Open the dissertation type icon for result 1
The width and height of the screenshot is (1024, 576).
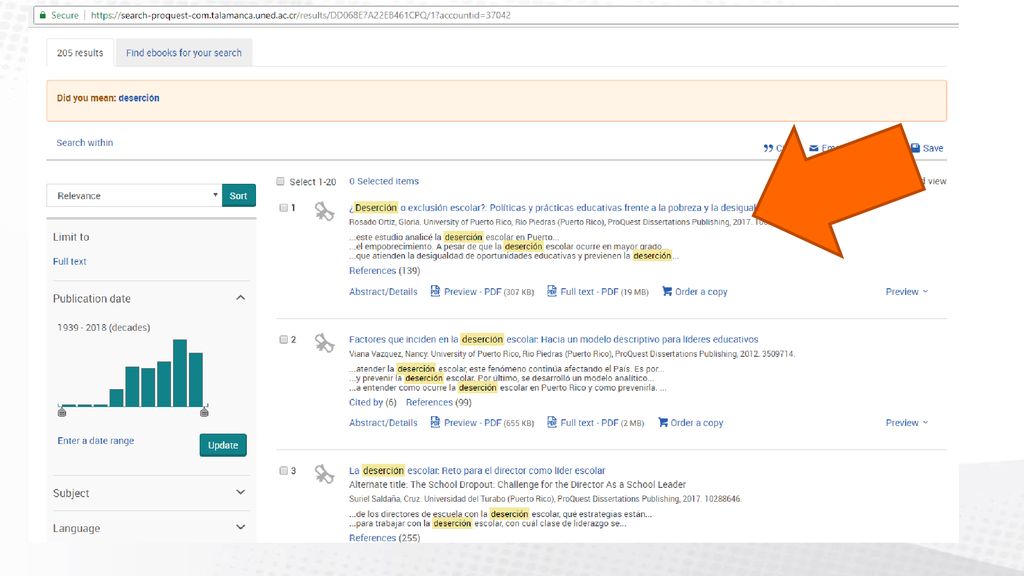[324, 212]
